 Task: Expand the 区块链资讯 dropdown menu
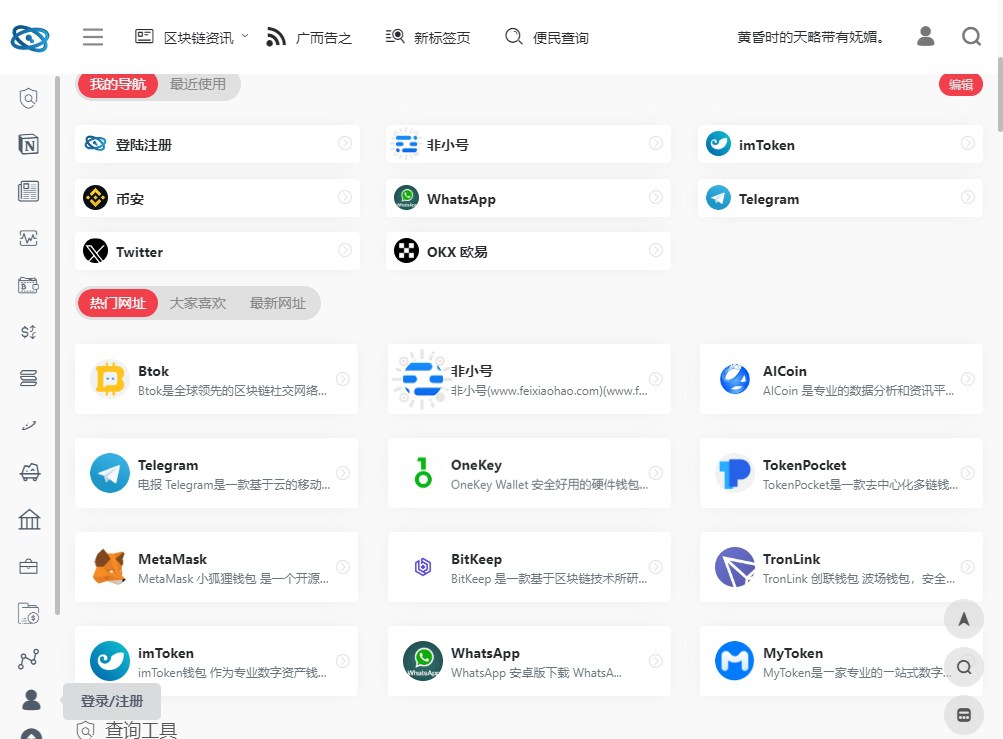(x=191, y=38)
